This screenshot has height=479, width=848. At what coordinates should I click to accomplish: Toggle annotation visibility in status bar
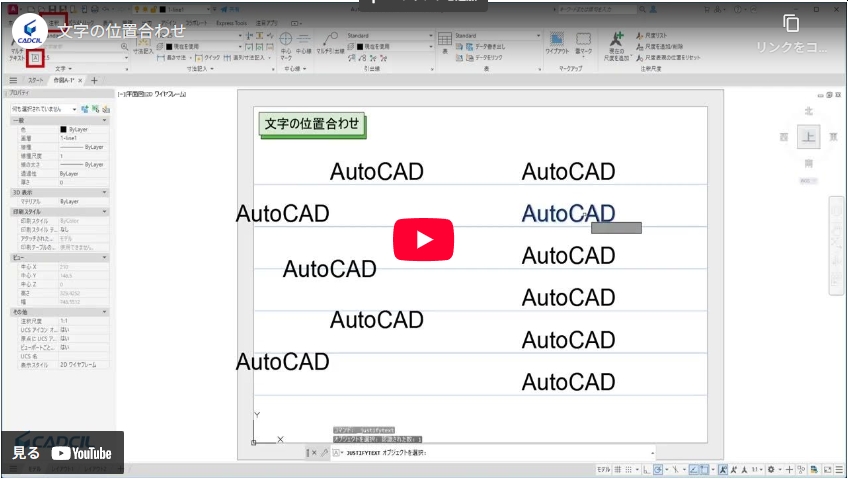[x=723, y=470]
